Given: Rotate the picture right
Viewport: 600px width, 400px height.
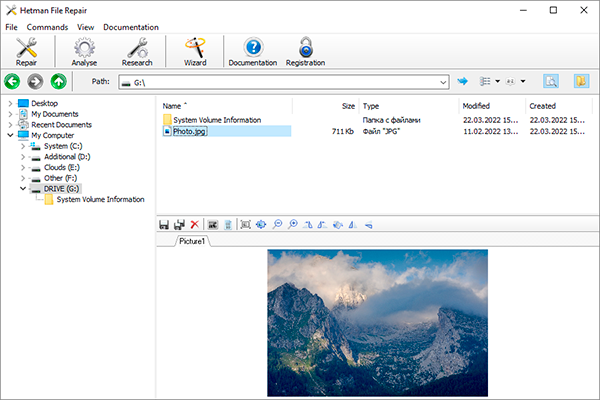Looking at the screenshot, I should (322, 225).
